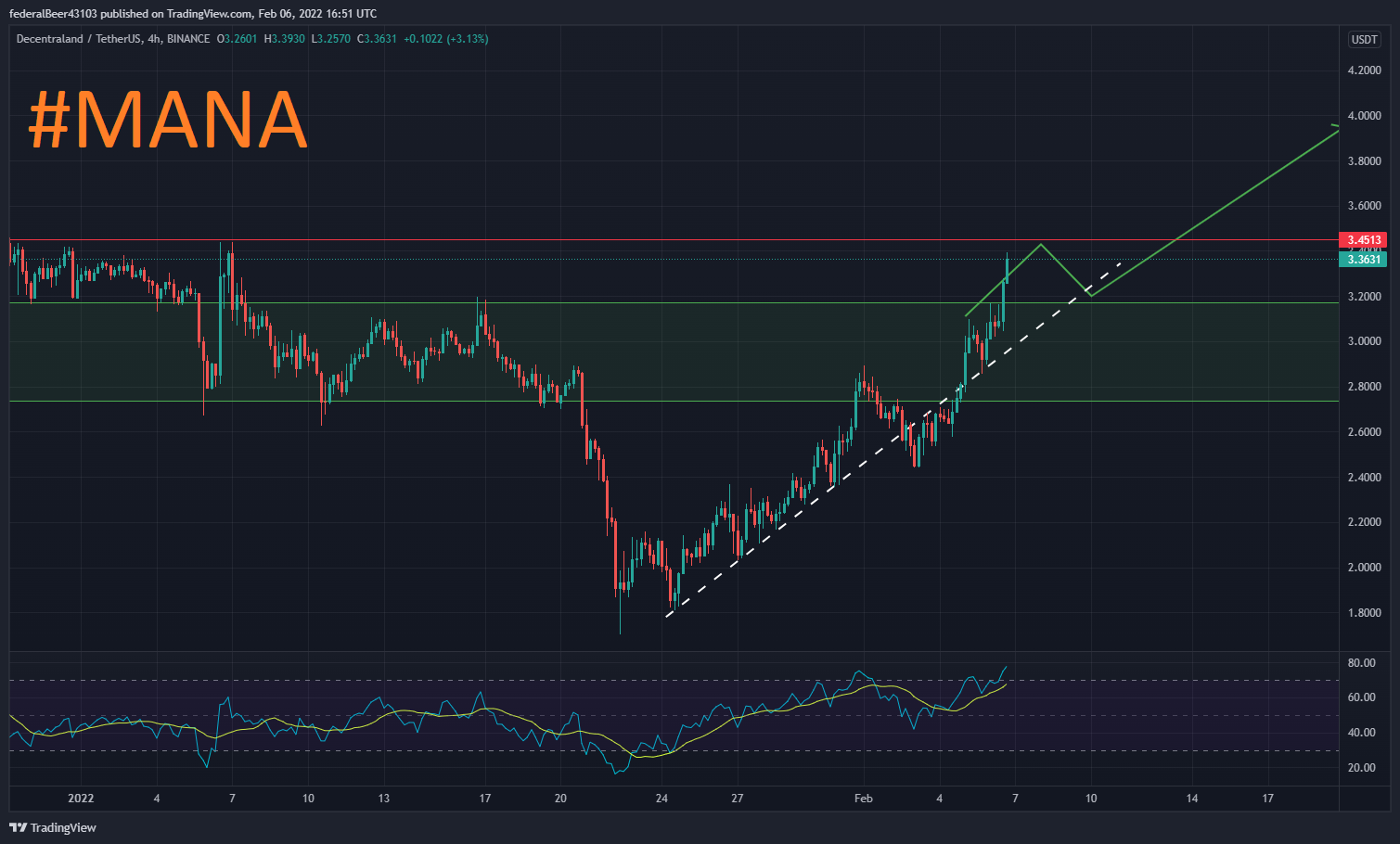Click the 4.0000 price axis label
Viewport: 1400px width, 844px height.
(x=1364, y=116)
